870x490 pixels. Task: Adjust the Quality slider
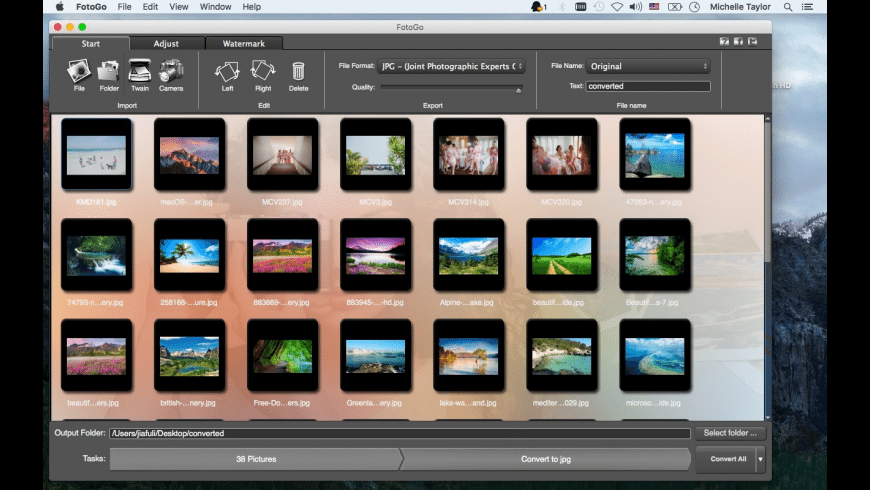pyautogui.click(x=451, y=88)
